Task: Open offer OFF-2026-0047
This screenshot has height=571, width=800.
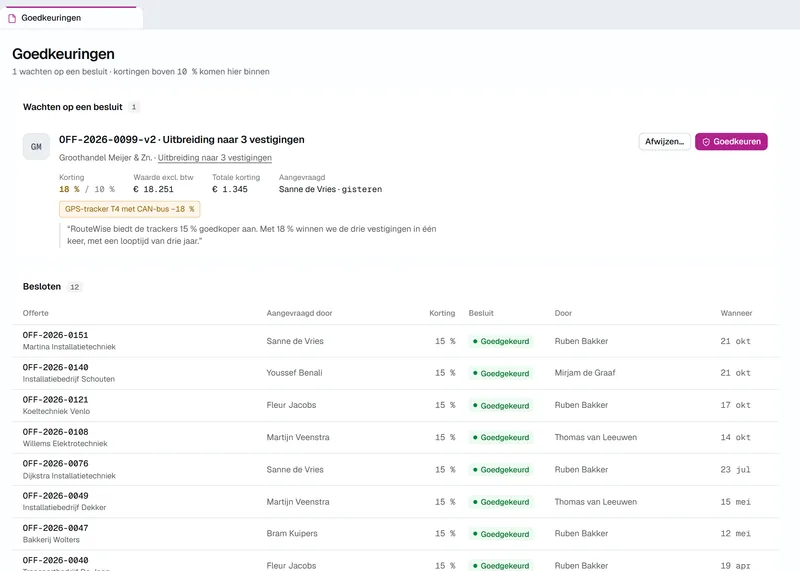Action: click(x=56, y=528)
